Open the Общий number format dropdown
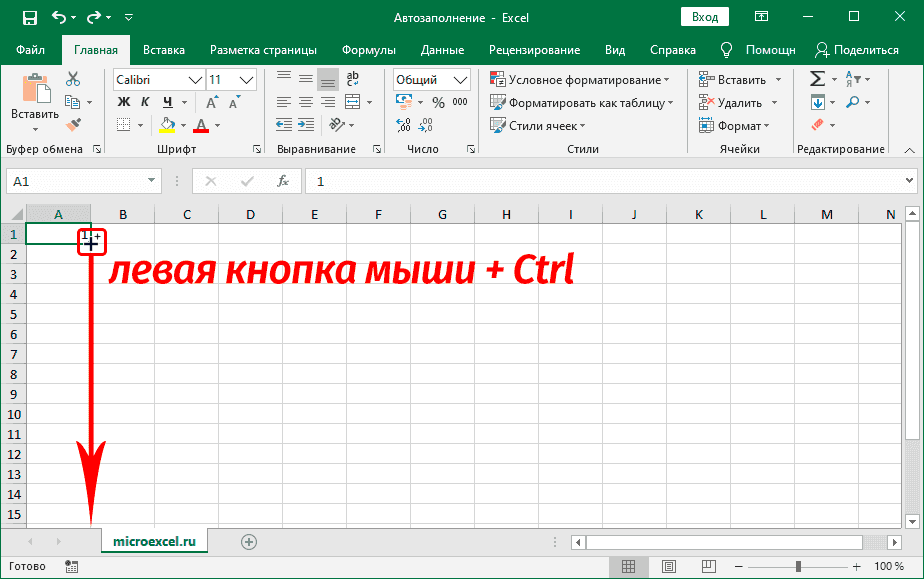Screen dimensions: 924x579 coord(460,79)
